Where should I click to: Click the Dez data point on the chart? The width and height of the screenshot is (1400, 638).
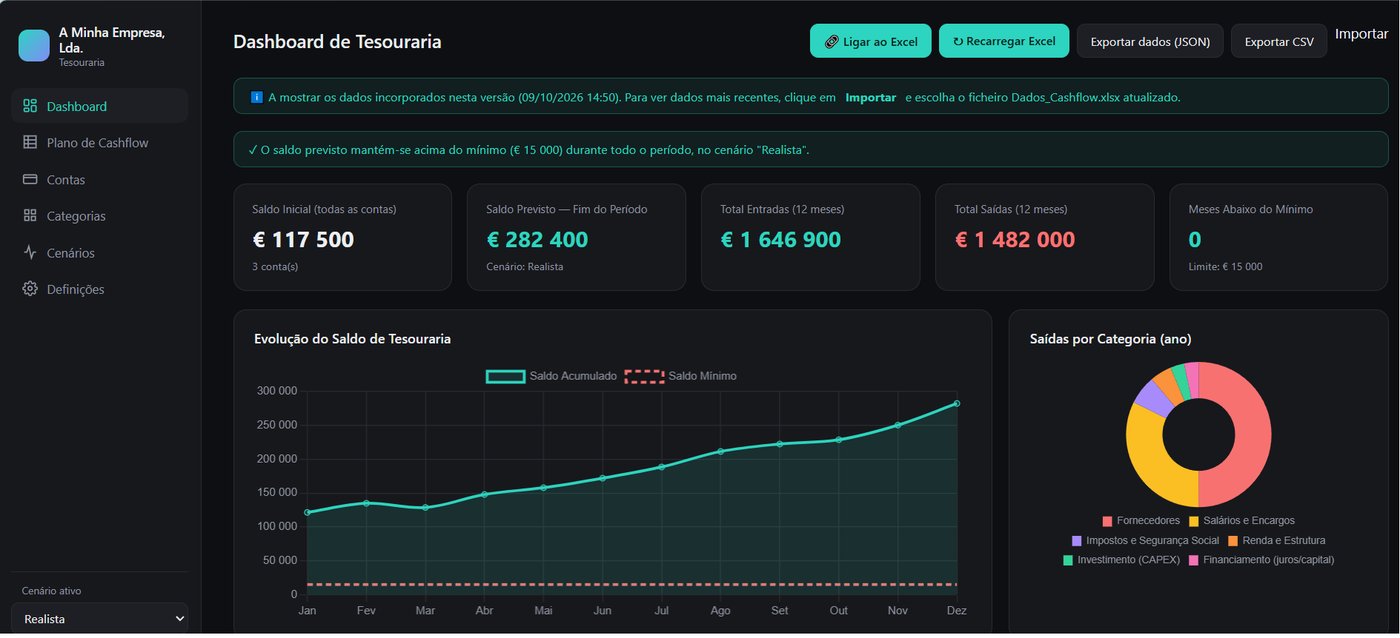956,403
